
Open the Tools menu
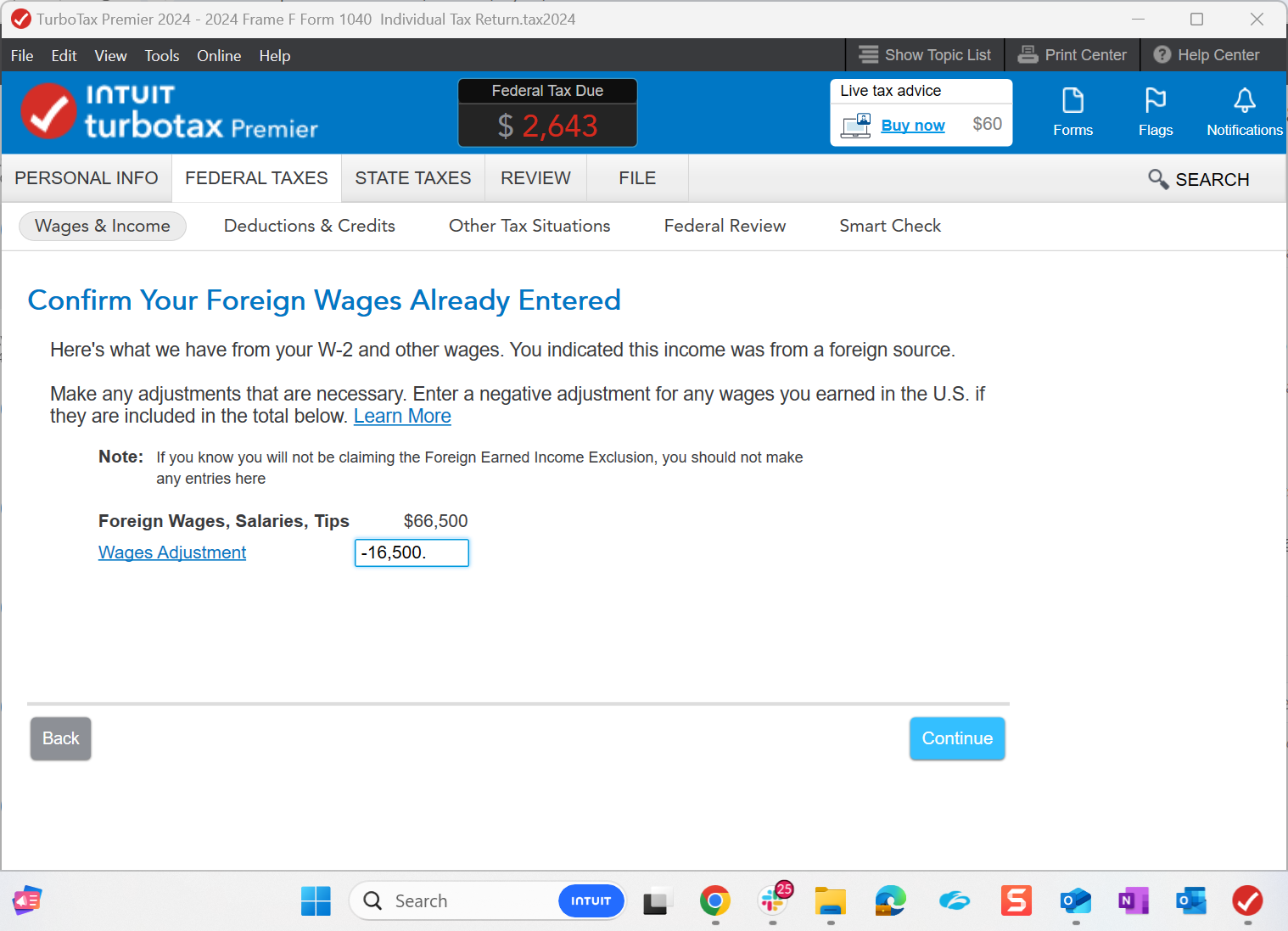[x=162, y=56]
